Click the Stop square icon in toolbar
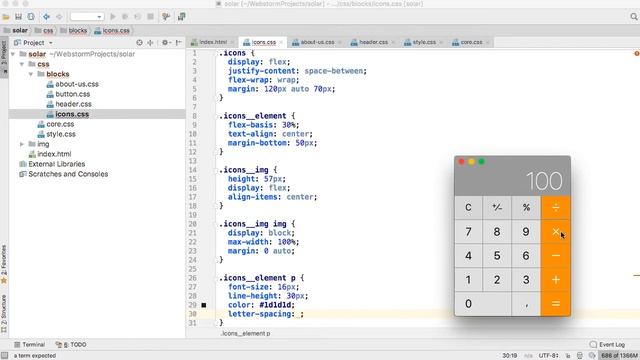The width and height of the screenshot is (640, 360). 151,17
